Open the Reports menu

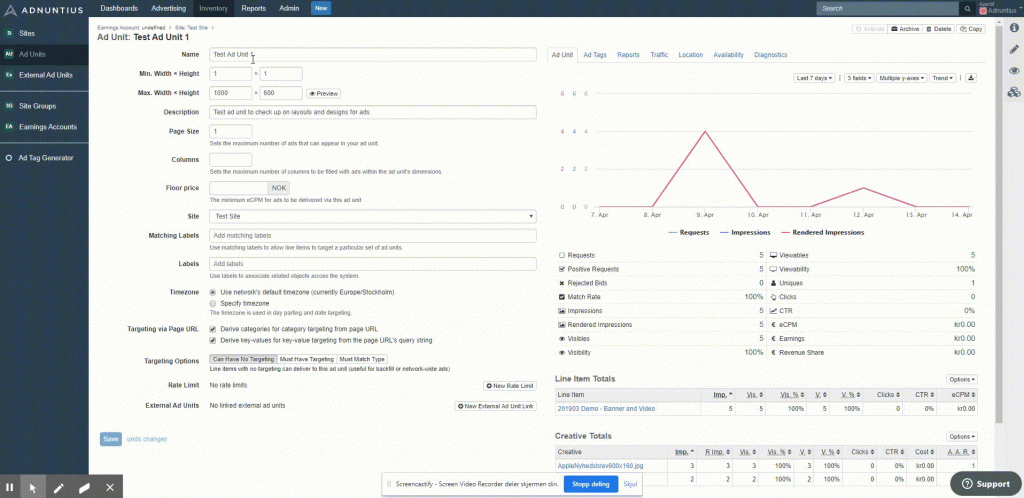(253, 8)
